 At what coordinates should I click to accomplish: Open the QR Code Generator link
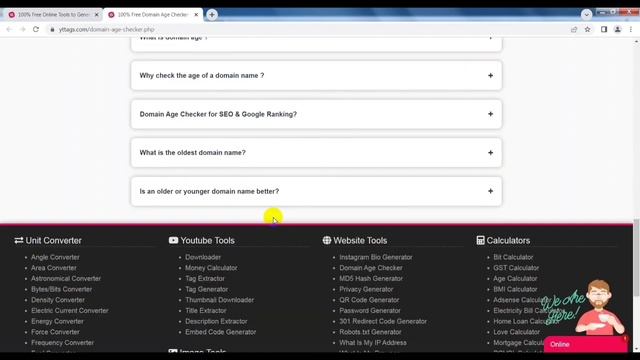point(369,300)
